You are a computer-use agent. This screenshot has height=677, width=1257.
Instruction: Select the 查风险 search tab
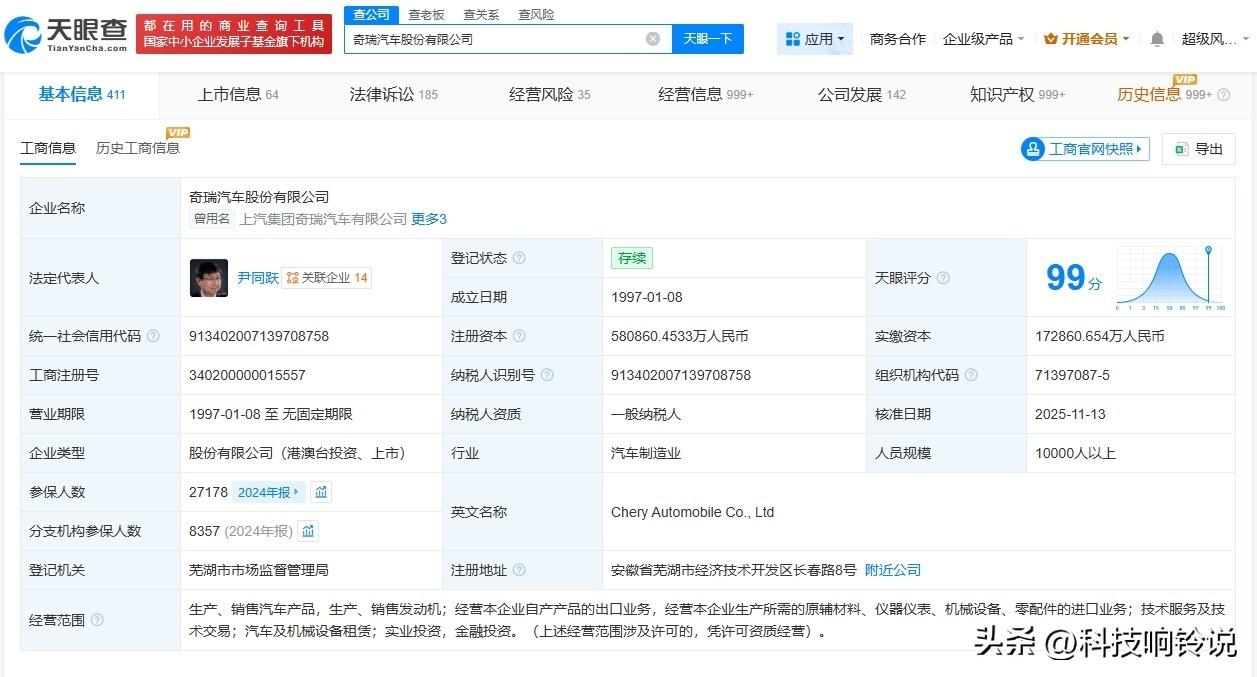click(x=536, y=15)
